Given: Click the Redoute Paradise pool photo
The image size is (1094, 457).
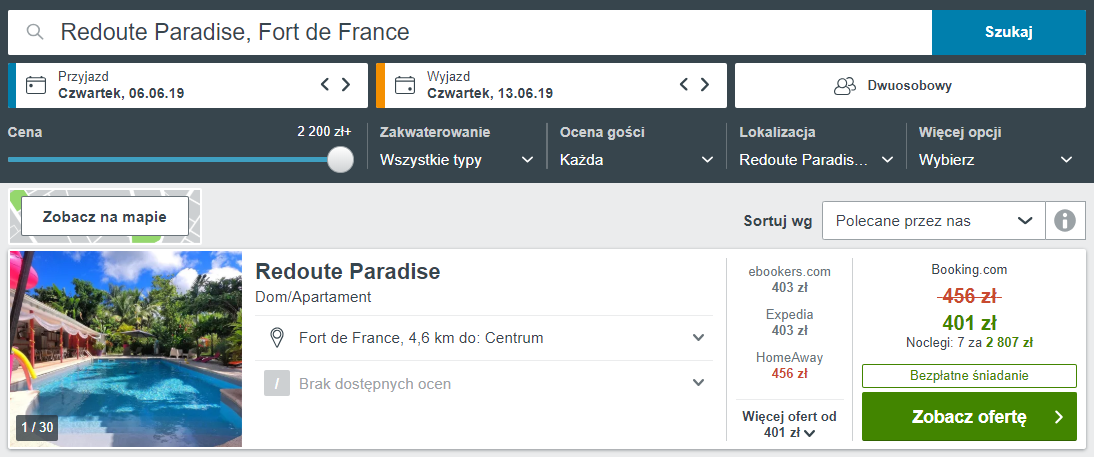Looking at the screenshot, I should coord(126,349).
